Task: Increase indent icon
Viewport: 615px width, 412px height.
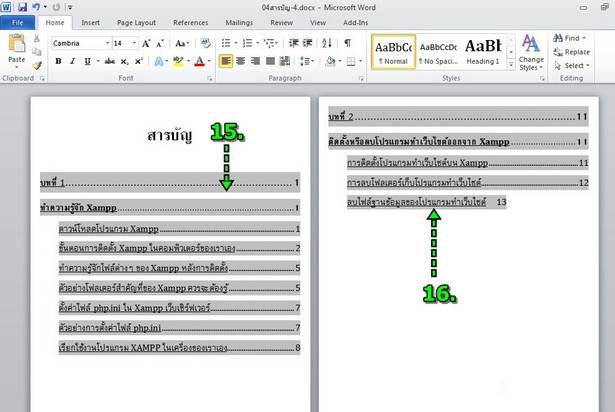Action: [x=308, y=43]
